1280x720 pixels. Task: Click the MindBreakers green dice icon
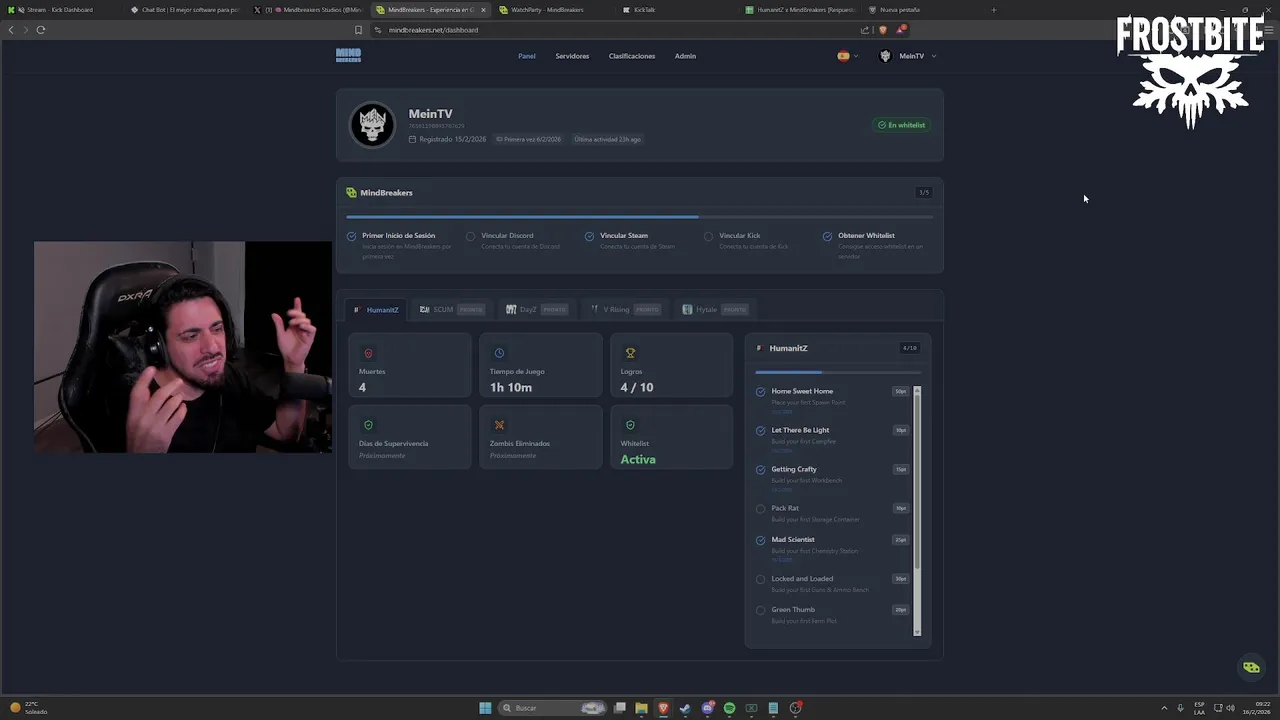coord(351,193)
